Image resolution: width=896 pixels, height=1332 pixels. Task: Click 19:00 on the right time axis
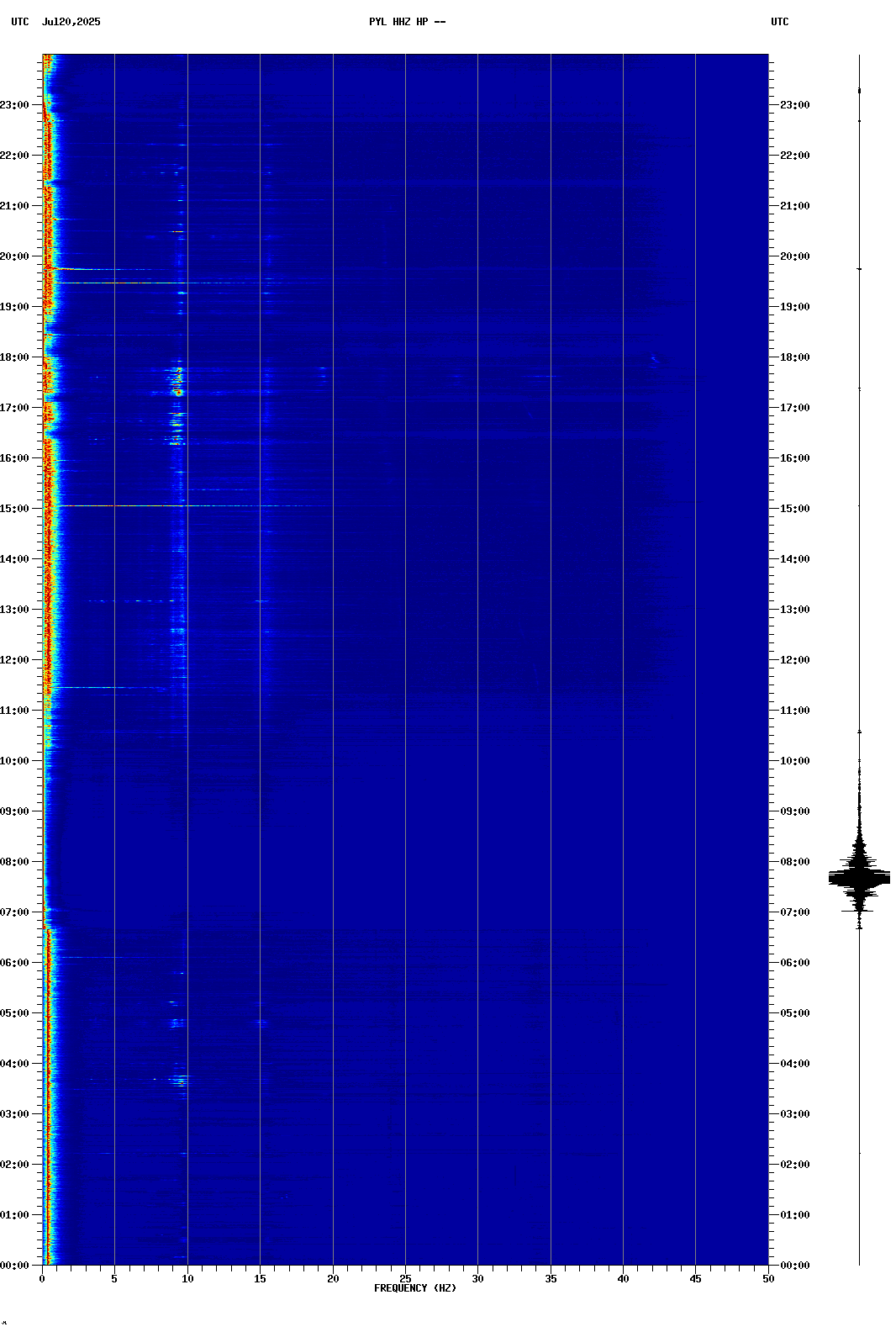[x=795, y=307]
